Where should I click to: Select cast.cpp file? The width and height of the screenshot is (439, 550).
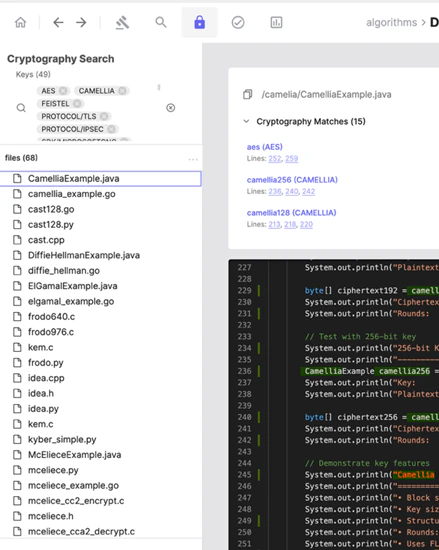tap(101, 240)
